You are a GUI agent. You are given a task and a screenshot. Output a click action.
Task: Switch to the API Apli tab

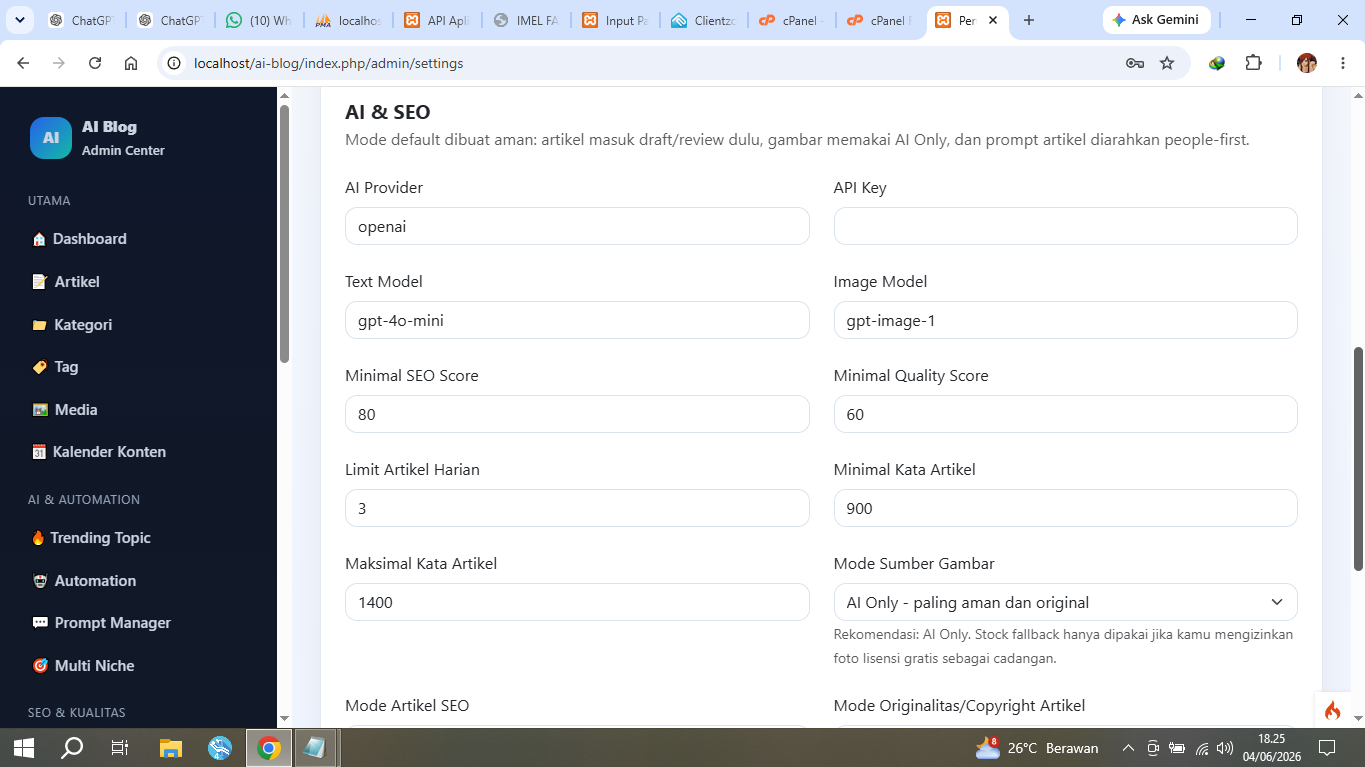pyautogui.click(x=436, y=20)
